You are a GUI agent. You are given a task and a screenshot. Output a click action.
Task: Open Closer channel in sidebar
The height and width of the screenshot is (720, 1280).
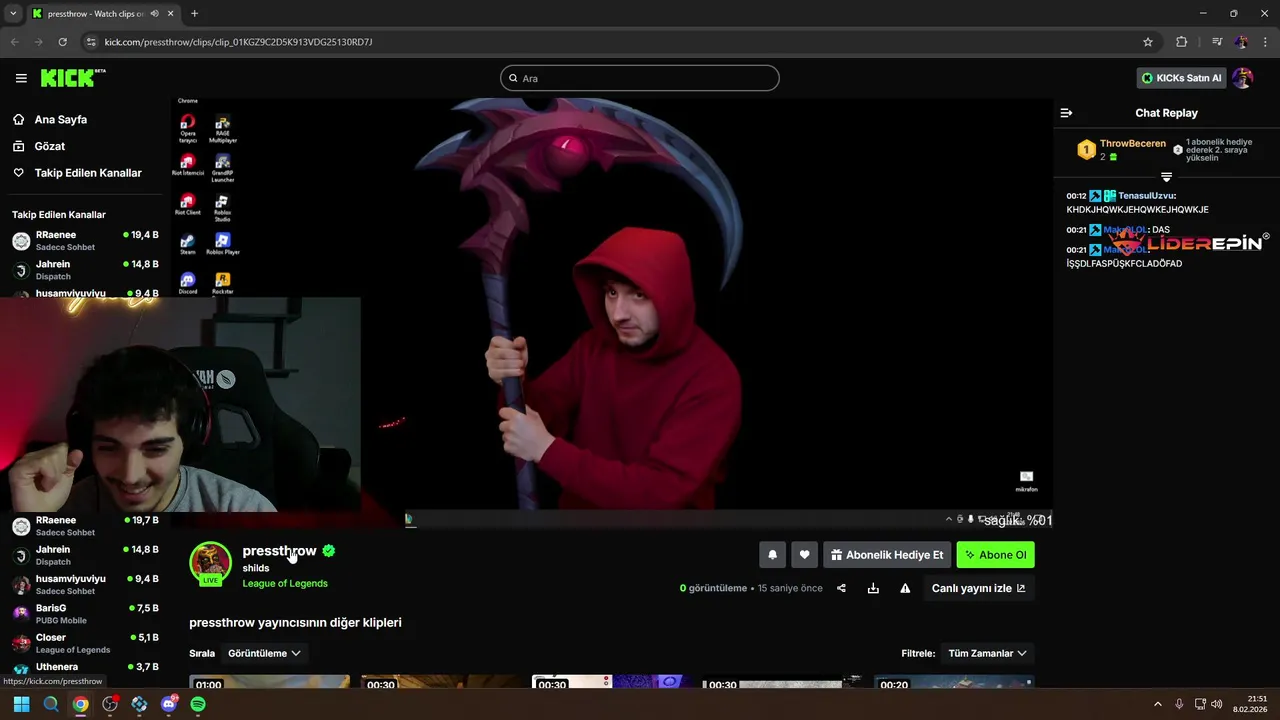coord(85,643)
